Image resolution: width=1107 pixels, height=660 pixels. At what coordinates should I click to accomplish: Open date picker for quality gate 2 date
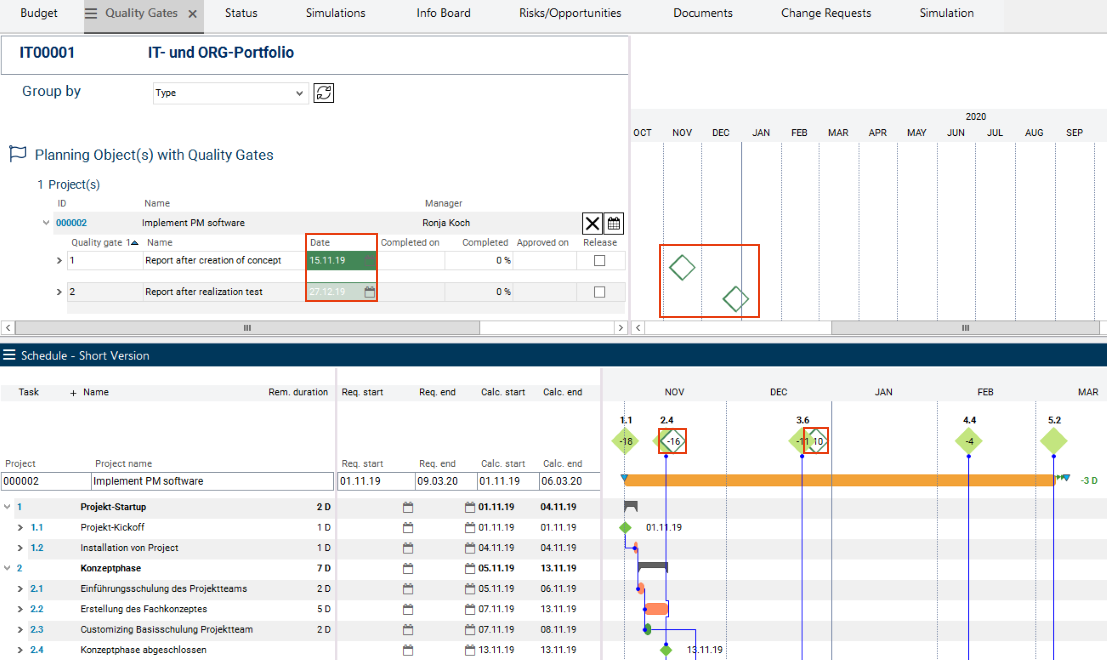point(369,292)
